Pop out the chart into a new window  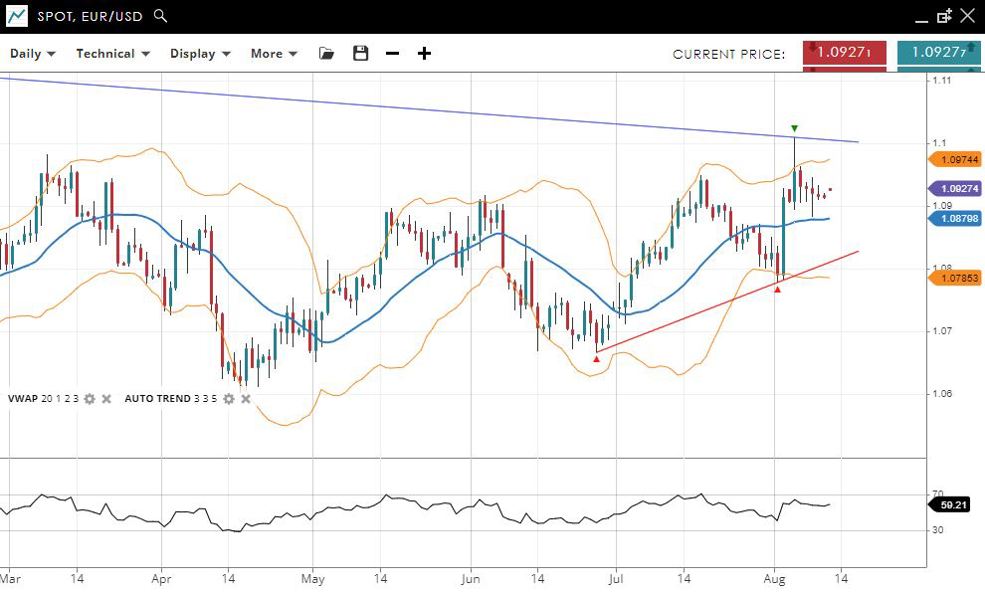click(x=944, y=16)
